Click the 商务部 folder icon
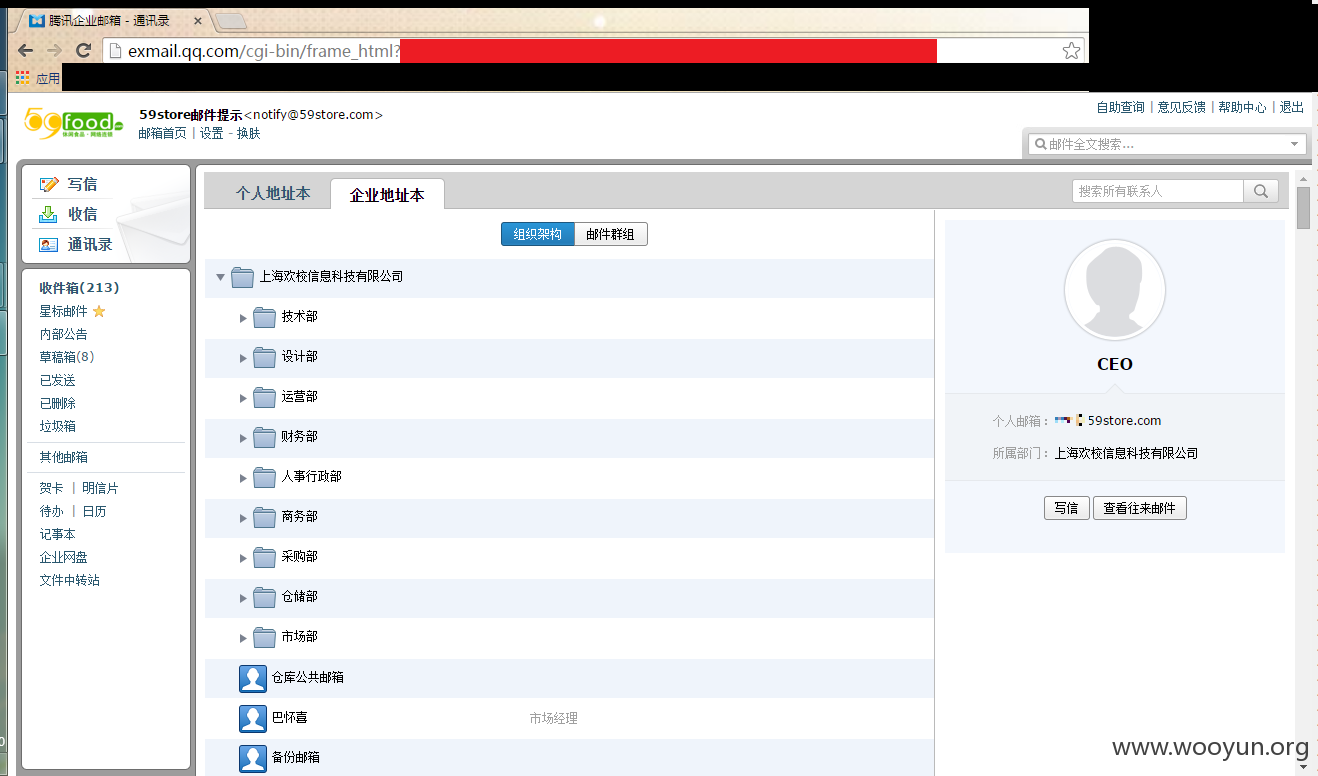This screenshot has height=776, width=1318. point(264,517)
